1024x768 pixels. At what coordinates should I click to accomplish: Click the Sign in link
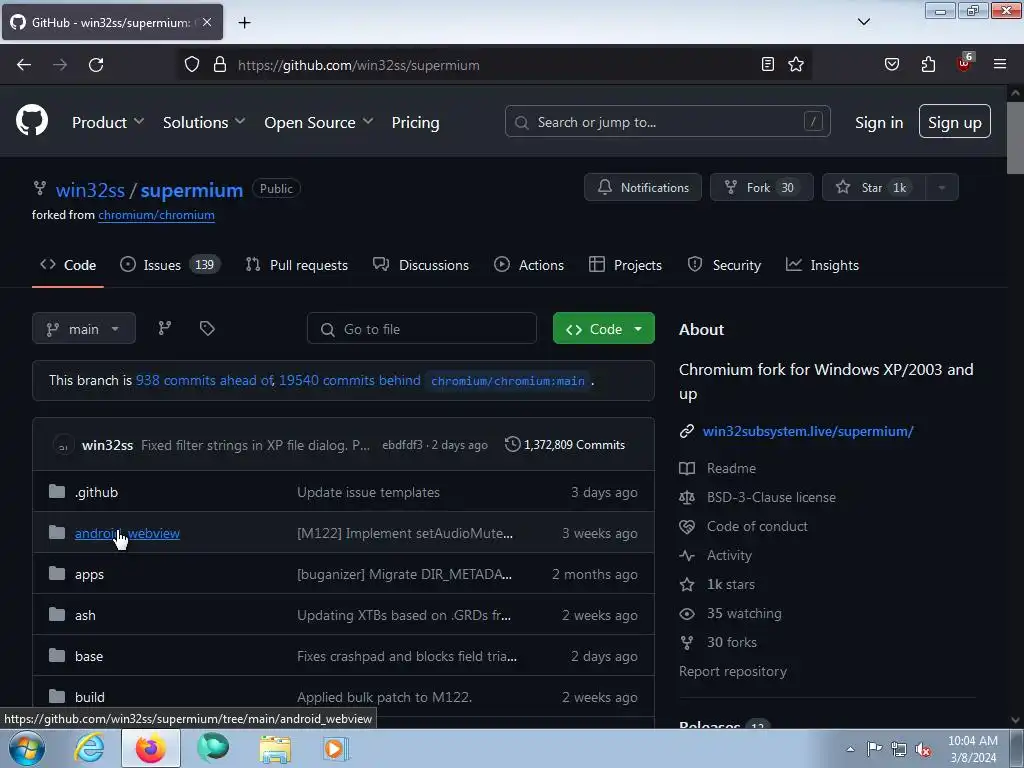coord(879,122)
